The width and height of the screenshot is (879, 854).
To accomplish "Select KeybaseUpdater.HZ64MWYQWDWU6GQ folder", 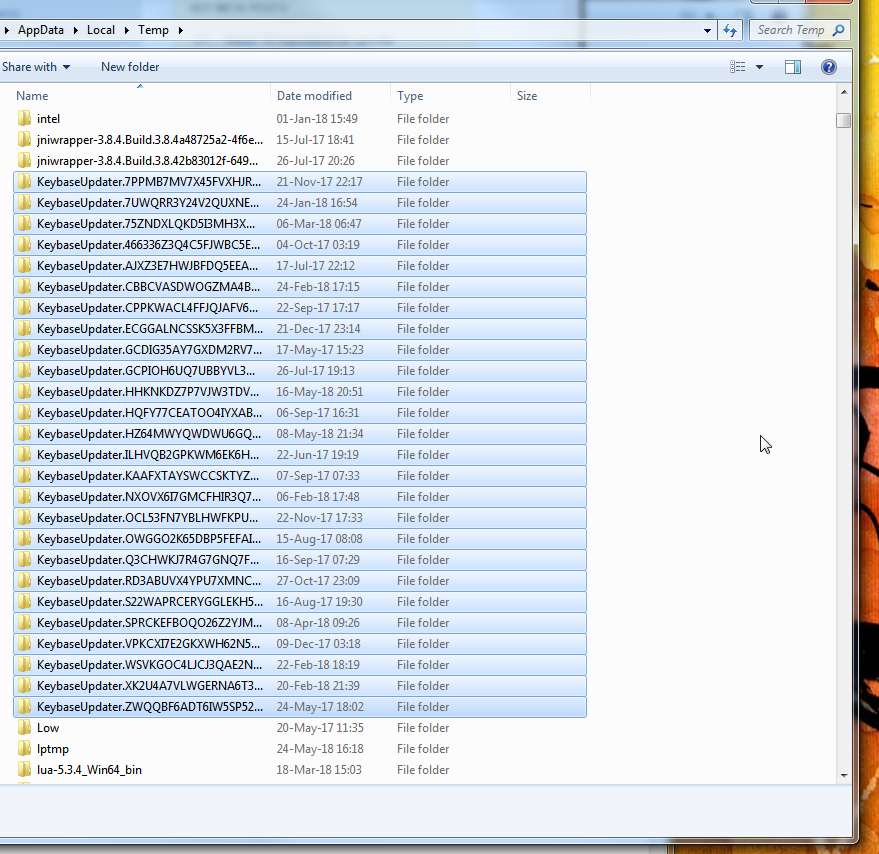I will coord(300,434).
